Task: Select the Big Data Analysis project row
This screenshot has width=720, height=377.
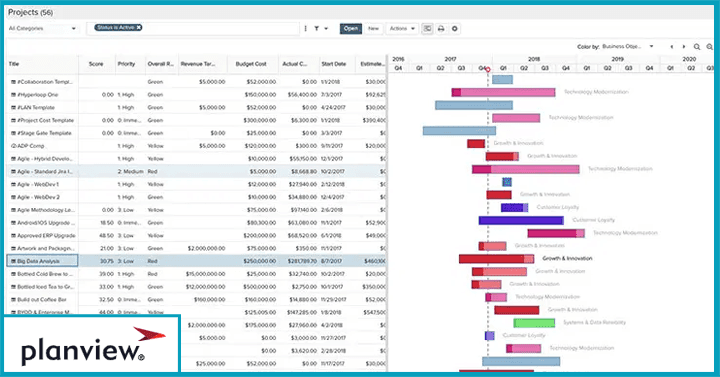Action: coord(197,261)
